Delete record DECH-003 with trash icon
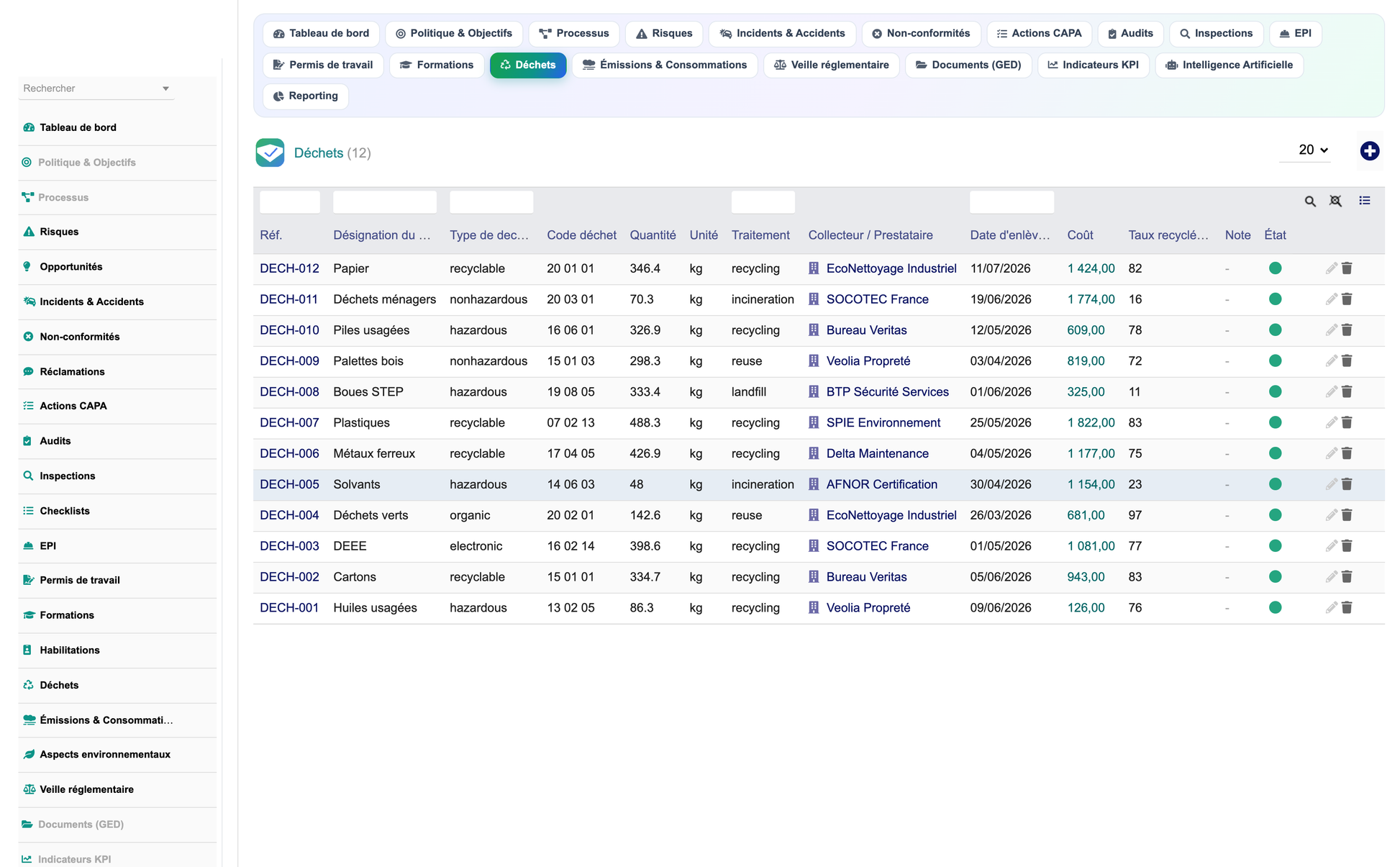 click(1347, 547)
